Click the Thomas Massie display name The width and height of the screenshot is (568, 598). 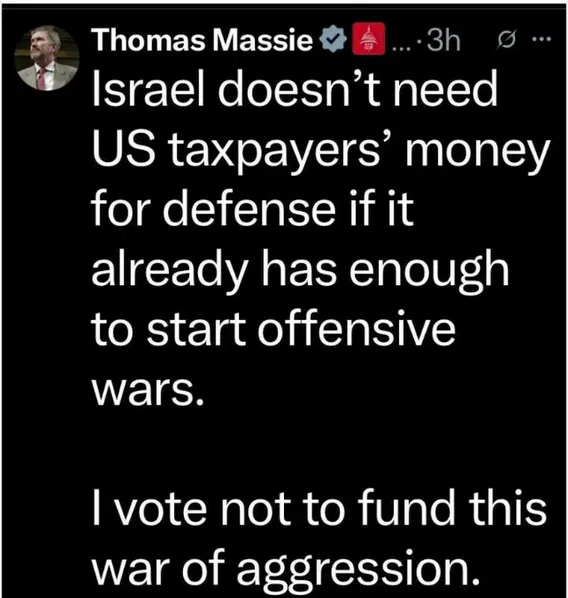pos(203,40)
